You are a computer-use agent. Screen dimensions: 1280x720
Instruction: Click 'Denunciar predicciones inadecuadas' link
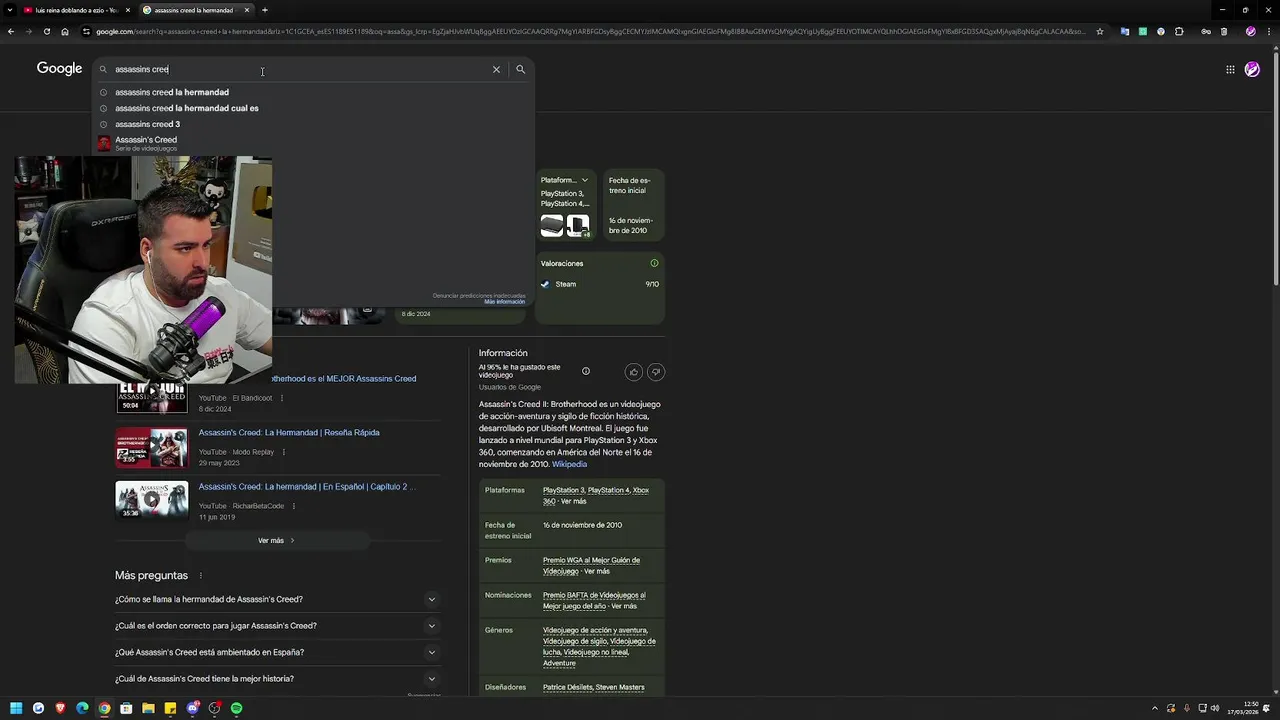479,295
